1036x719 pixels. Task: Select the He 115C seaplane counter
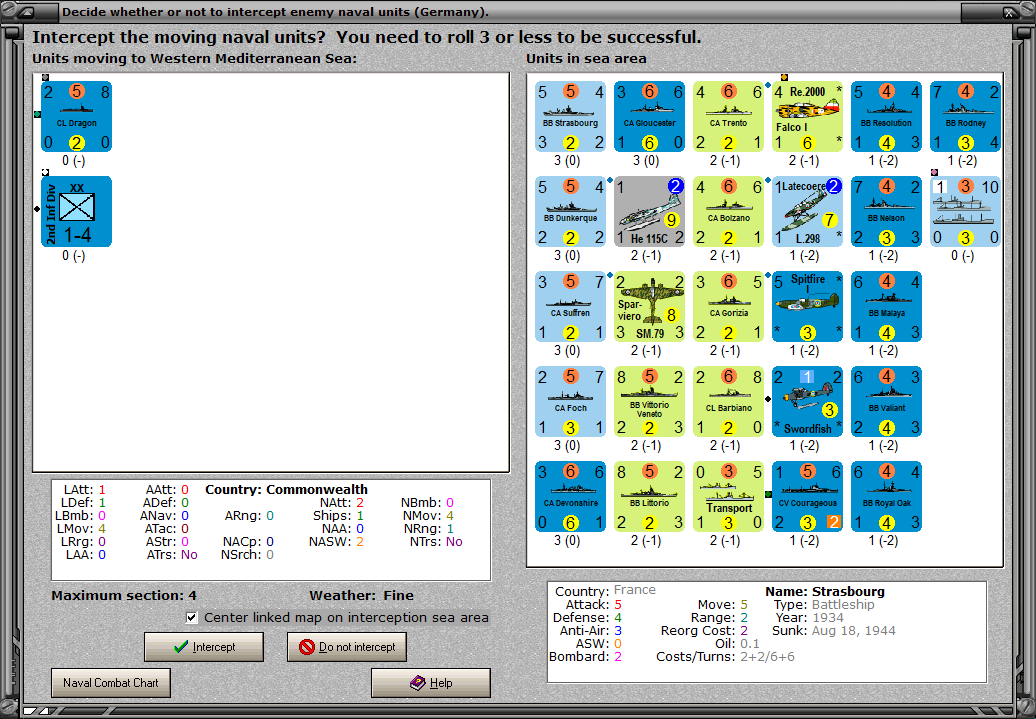(x=649, y=211)
